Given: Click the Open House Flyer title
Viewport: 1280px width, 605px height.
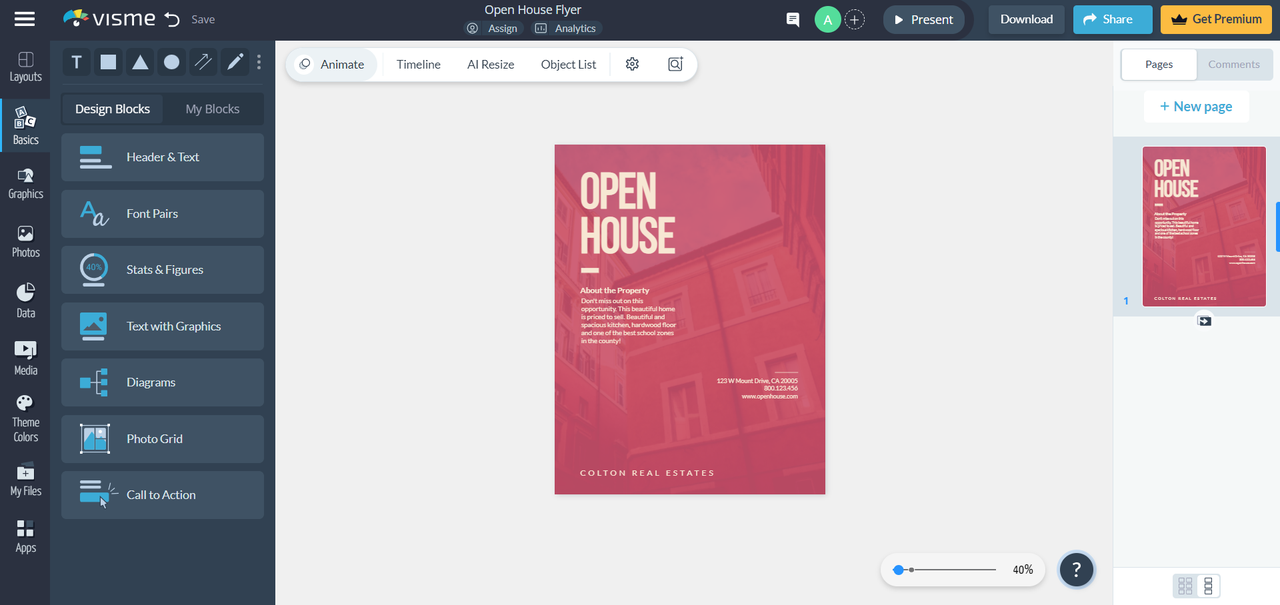Looking at the screenshot, I should (533, 10).
